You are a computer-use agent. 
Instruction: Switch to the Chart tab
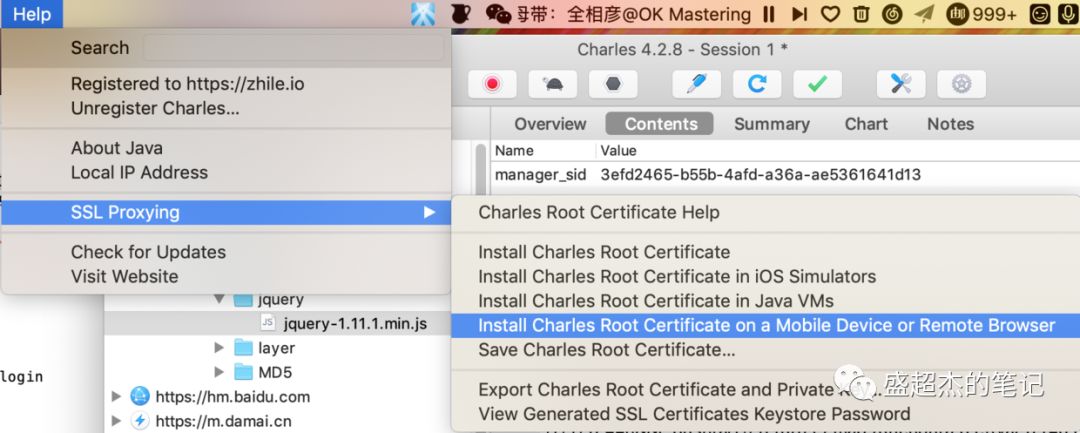tap(866, 124)
